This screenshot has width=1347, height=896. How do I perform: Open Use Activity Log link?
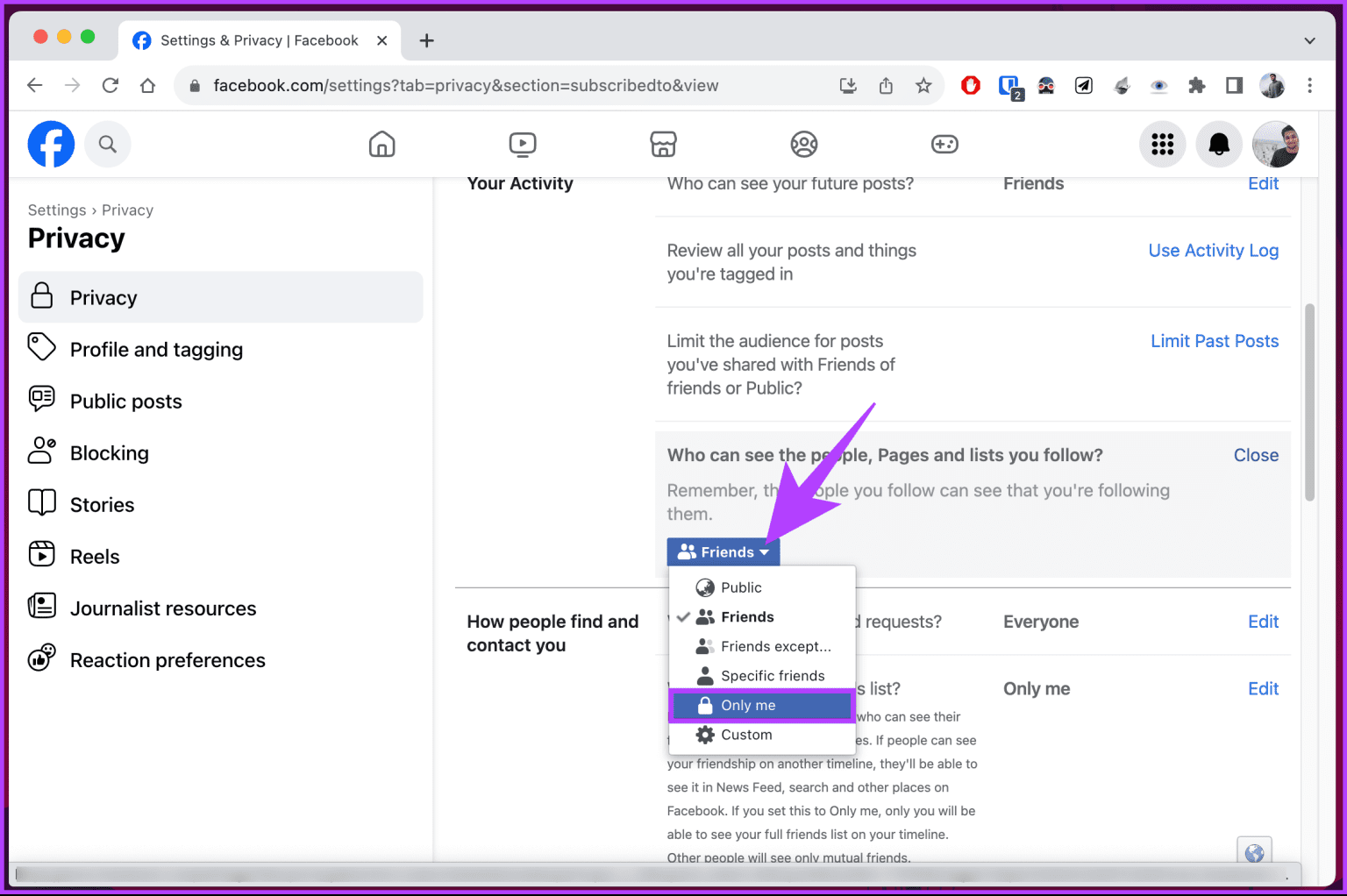coord(1213,250)
